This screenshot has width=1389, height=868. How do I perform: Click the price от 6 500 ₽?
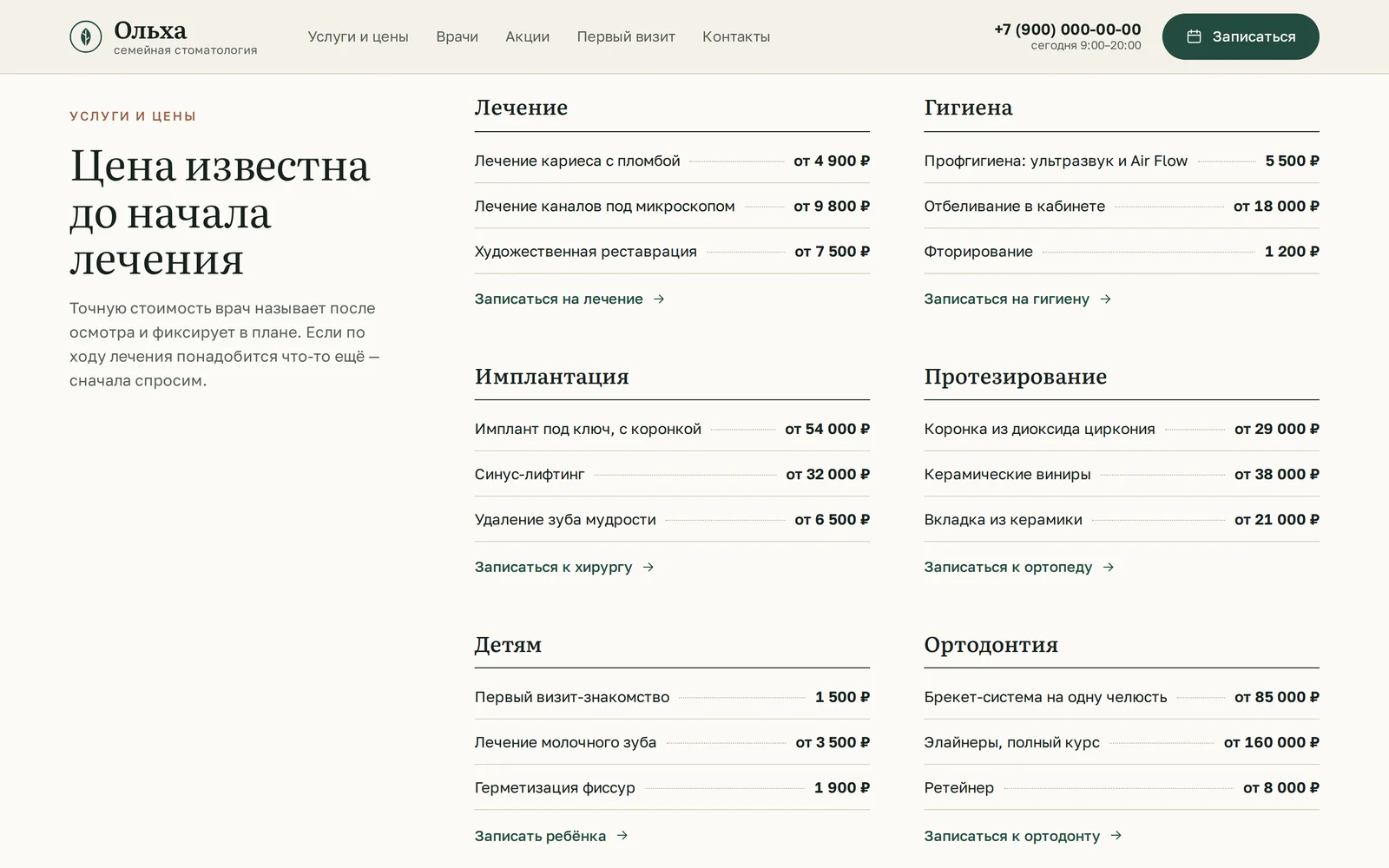(832, 519)
